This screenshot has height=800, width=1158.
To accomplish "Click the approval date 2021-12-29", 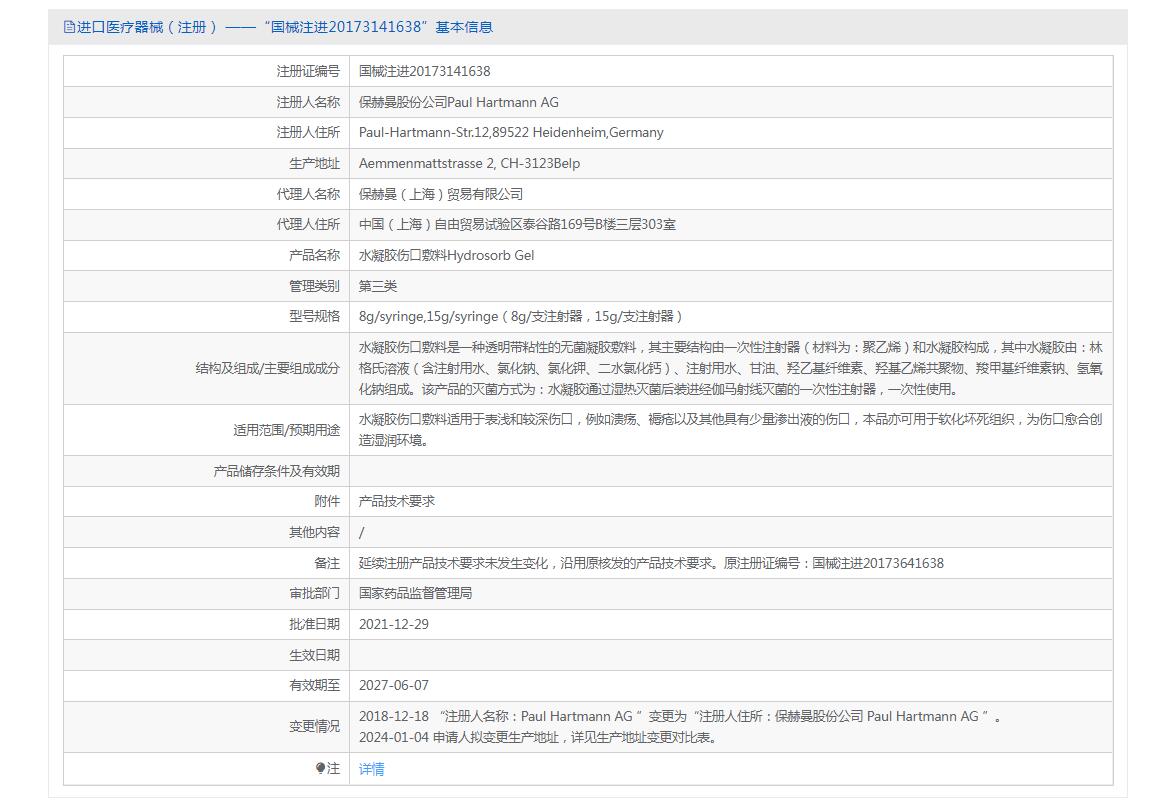I will pos(393,624).
